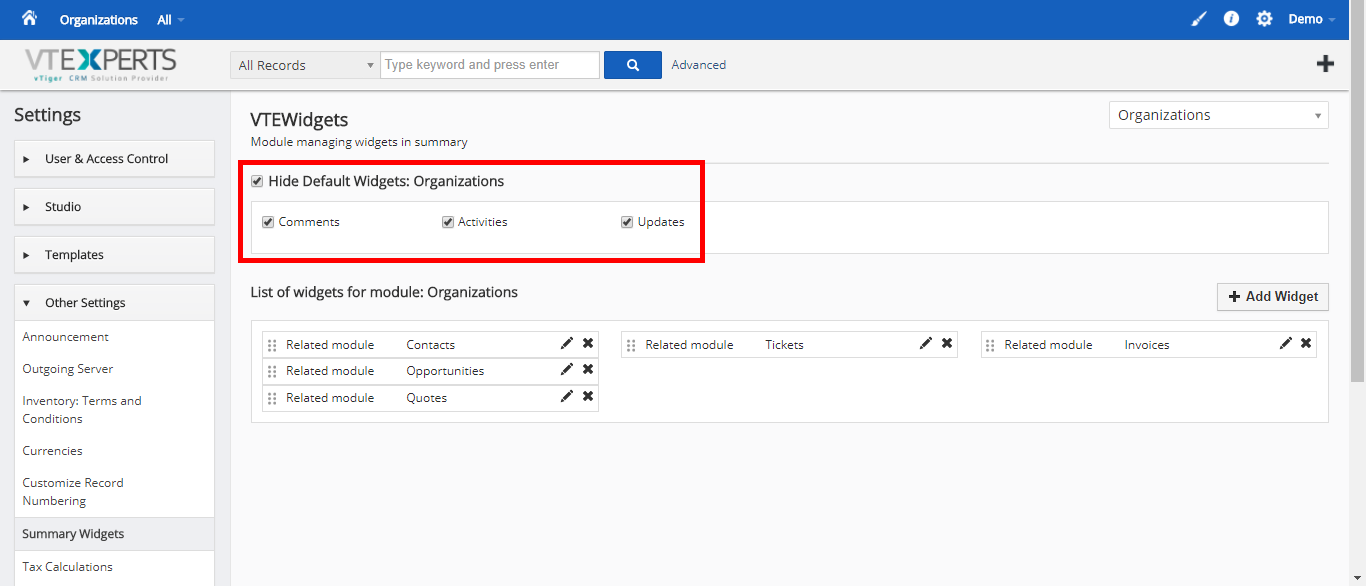Open the All Records dropdown
This screenshot has height=586, width=1366.
(304, 65)
